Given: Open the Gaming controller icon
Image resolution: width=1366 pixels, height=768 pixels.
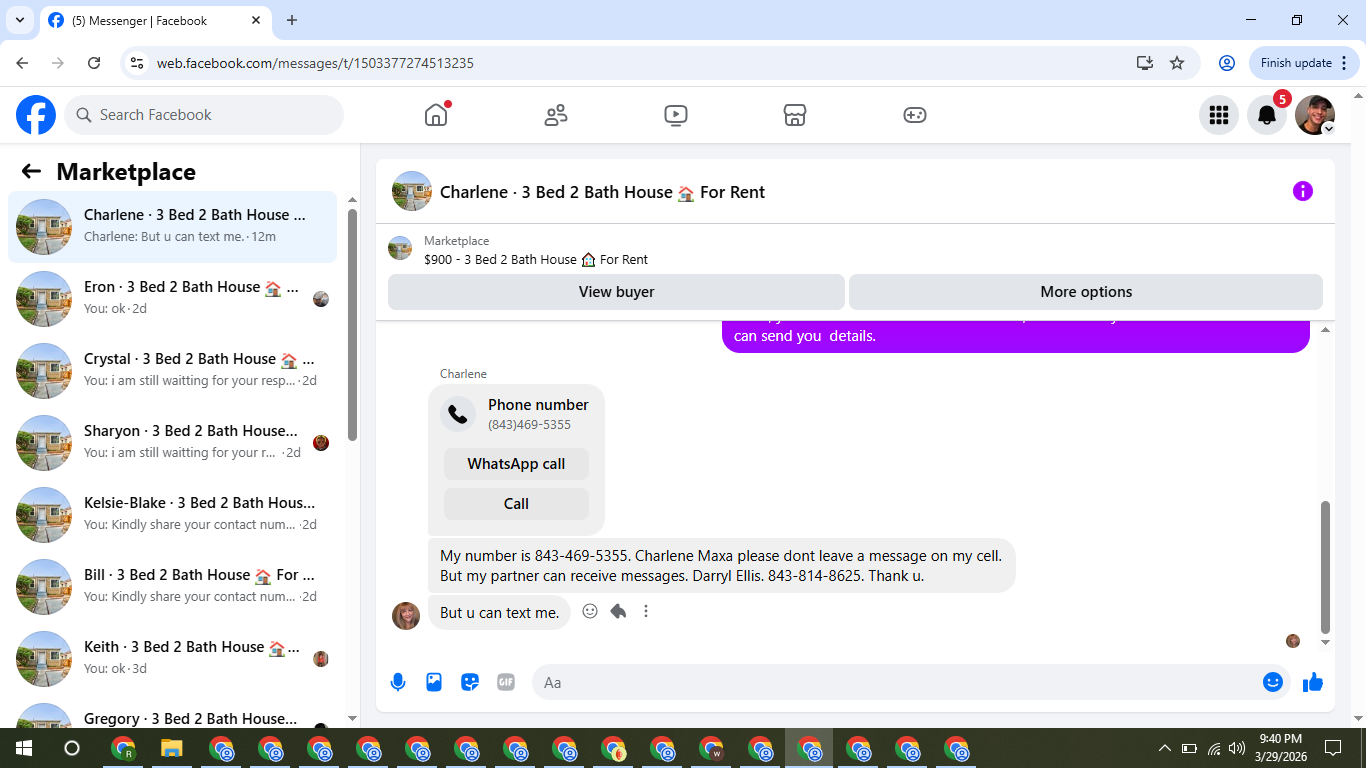Looking at the screenshot, I should pos(915,115).
